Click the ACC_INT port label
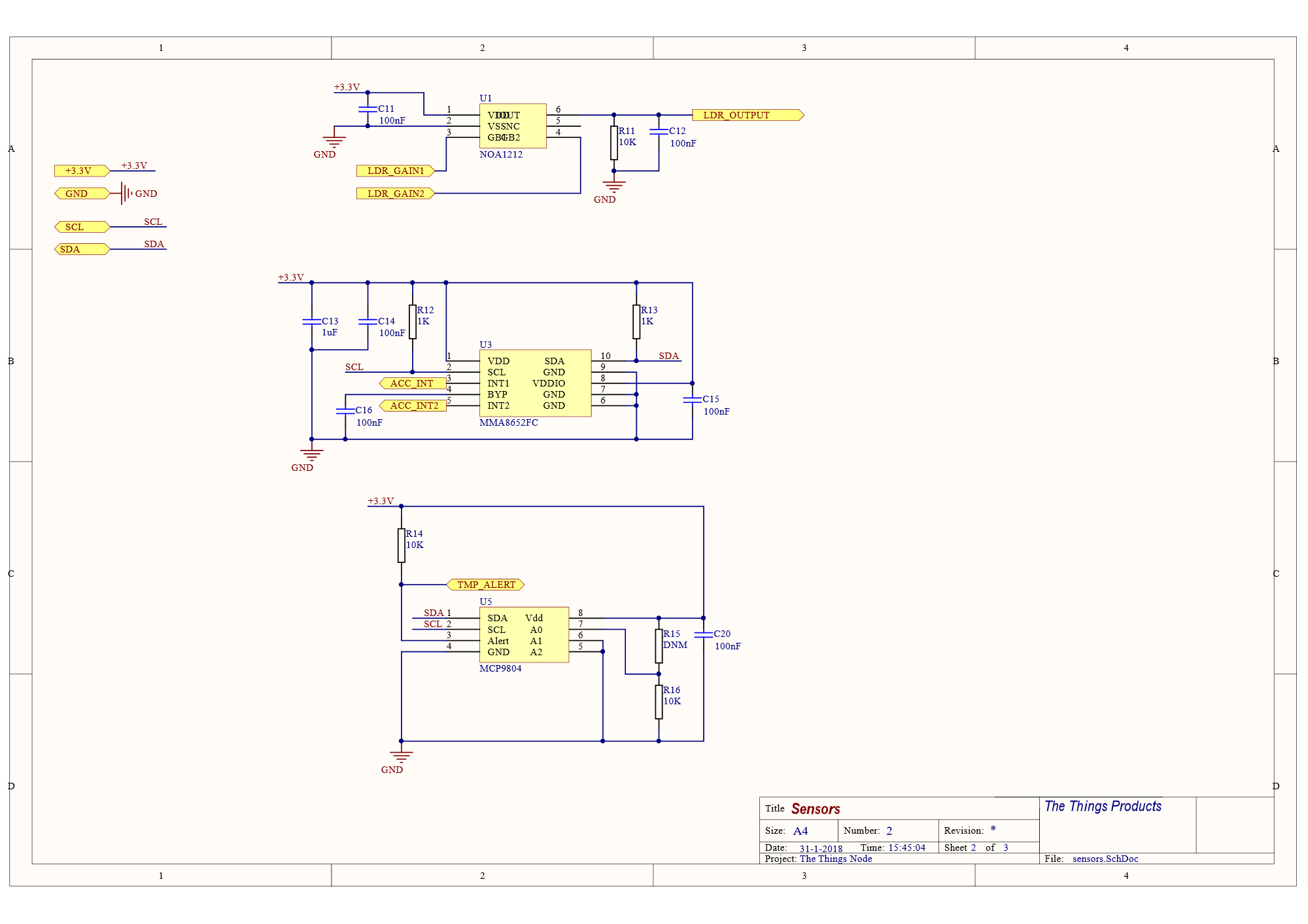Screen dimensions: 1308x924 pyautogui.click(x=413, y=383)
